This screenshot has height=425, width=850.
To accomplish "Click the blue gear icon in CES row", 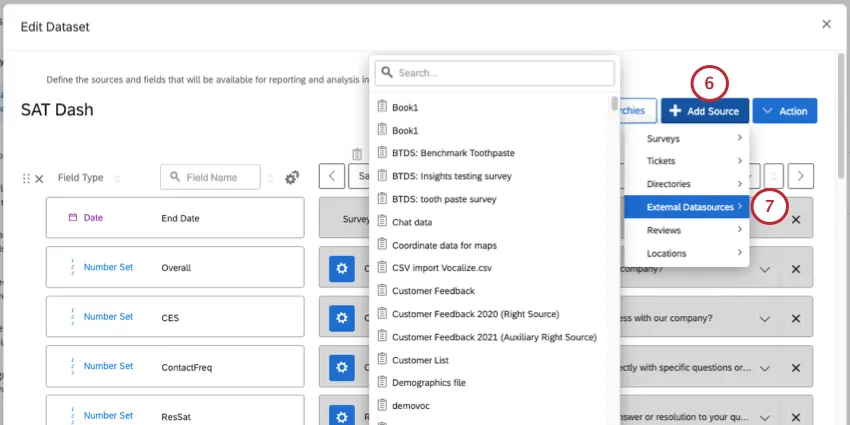I will pyautogui.click(x=342, y=317).
